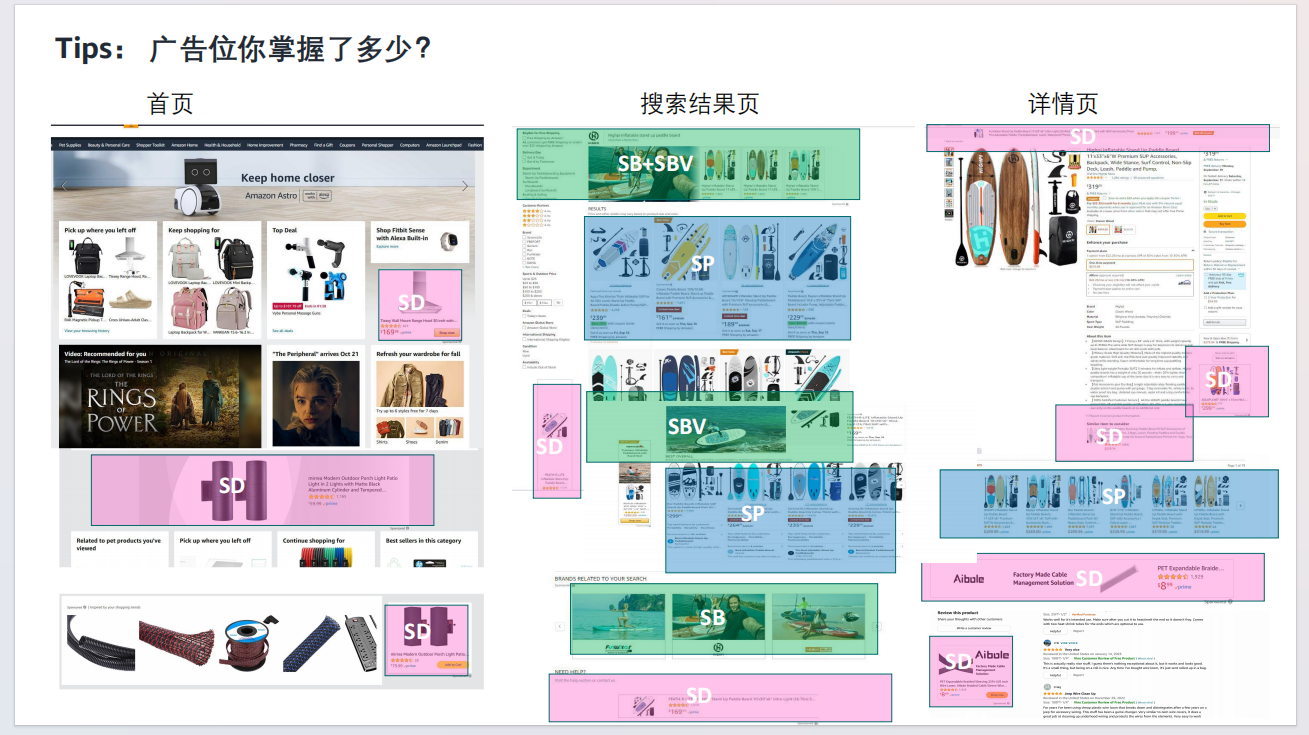Click See all deals link
Image resolution: width=1309 pixels, height=735 pixels.
tap(282, 330)
